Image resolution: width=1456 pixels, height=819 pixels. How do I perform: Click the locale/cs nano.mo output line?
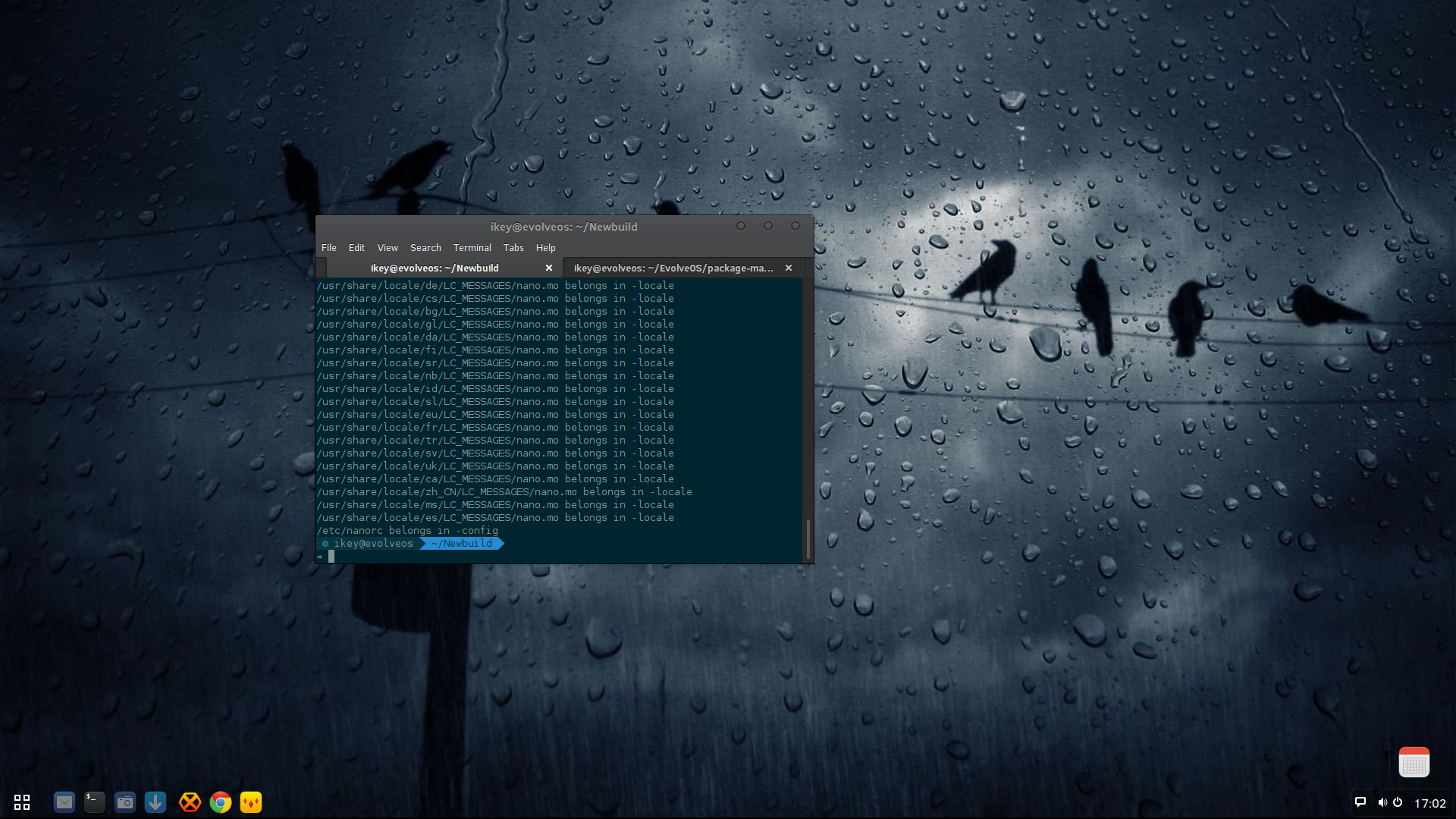pyautogui.click(x=495, y=299)
